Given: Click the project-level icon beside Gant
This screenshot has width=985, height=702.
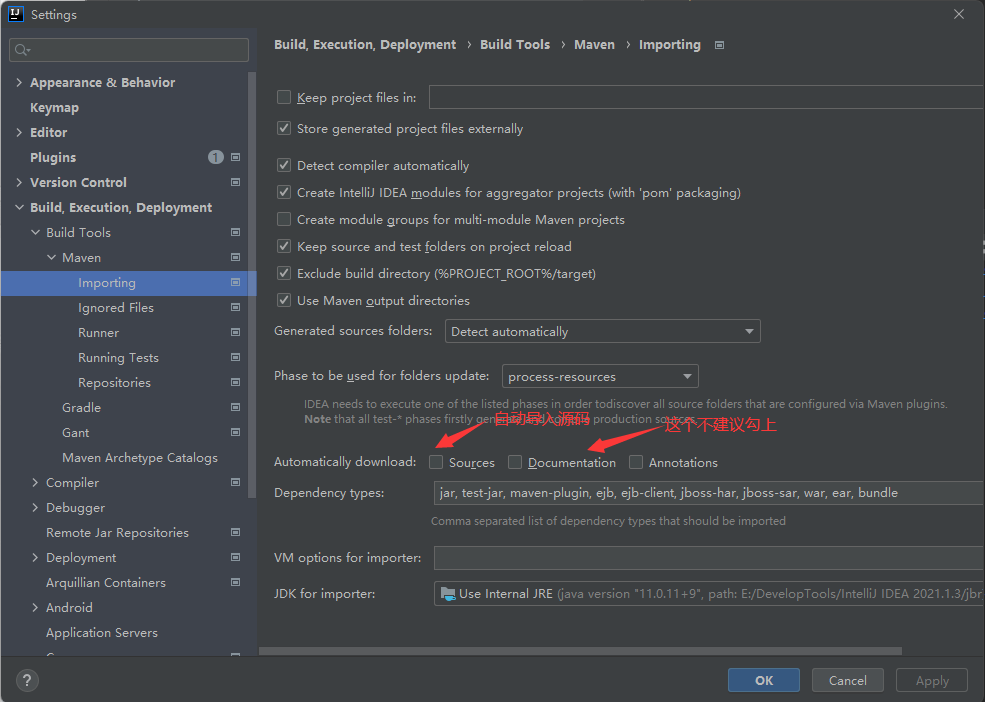Looking at the screenshot, I should click(236, 432).
